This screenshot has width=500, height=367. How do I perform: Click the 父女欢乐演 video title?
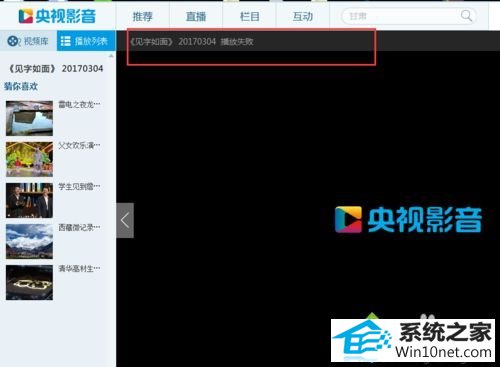79,145
